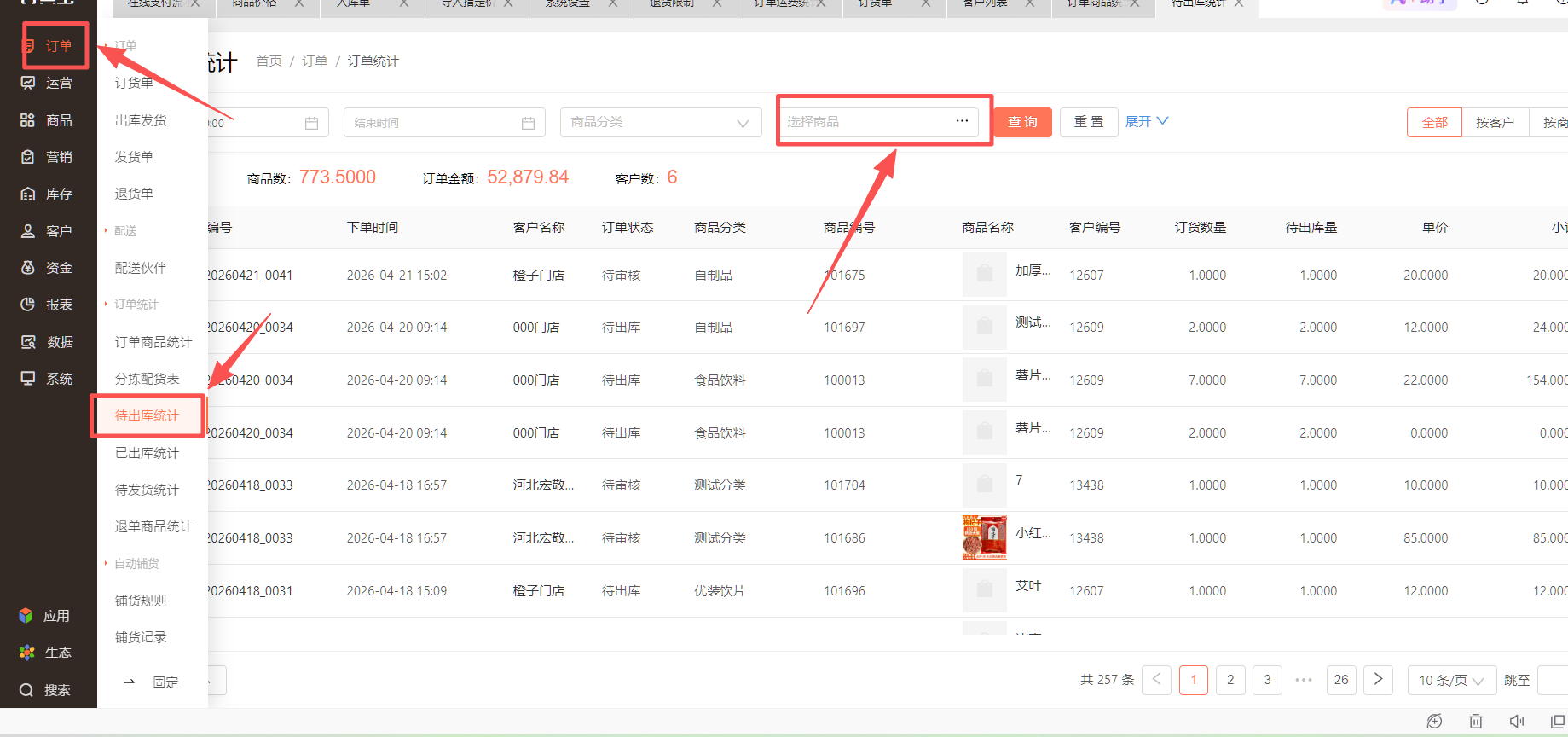Go to 首页 via the breadcrumb
The image size is (1568, 737).
[x=269, y=61]
